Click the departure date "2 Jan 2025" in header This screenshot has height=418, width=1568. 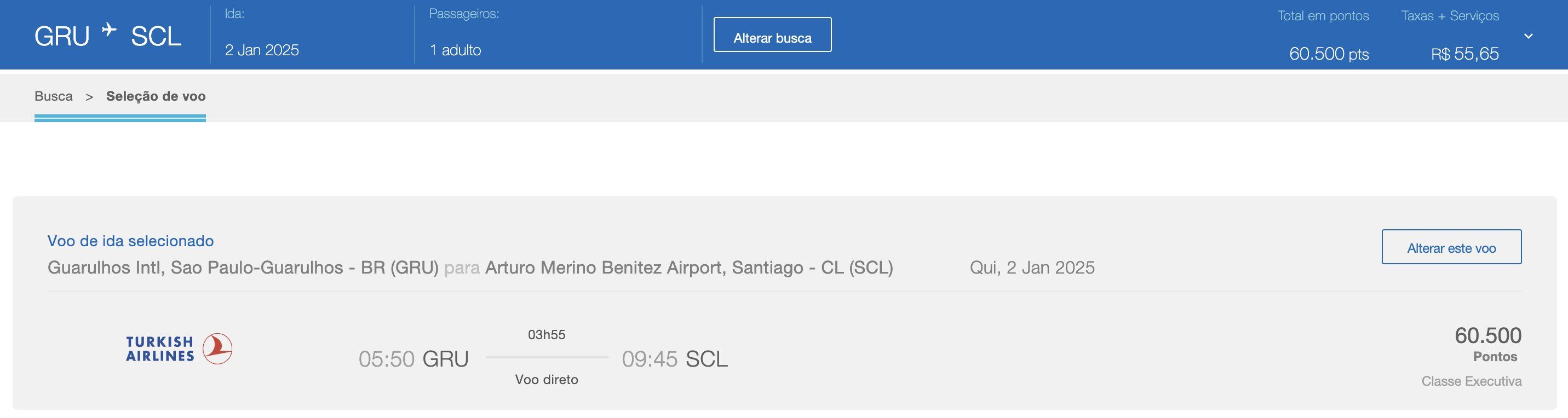pyautogui.click(x=262, y=50)
